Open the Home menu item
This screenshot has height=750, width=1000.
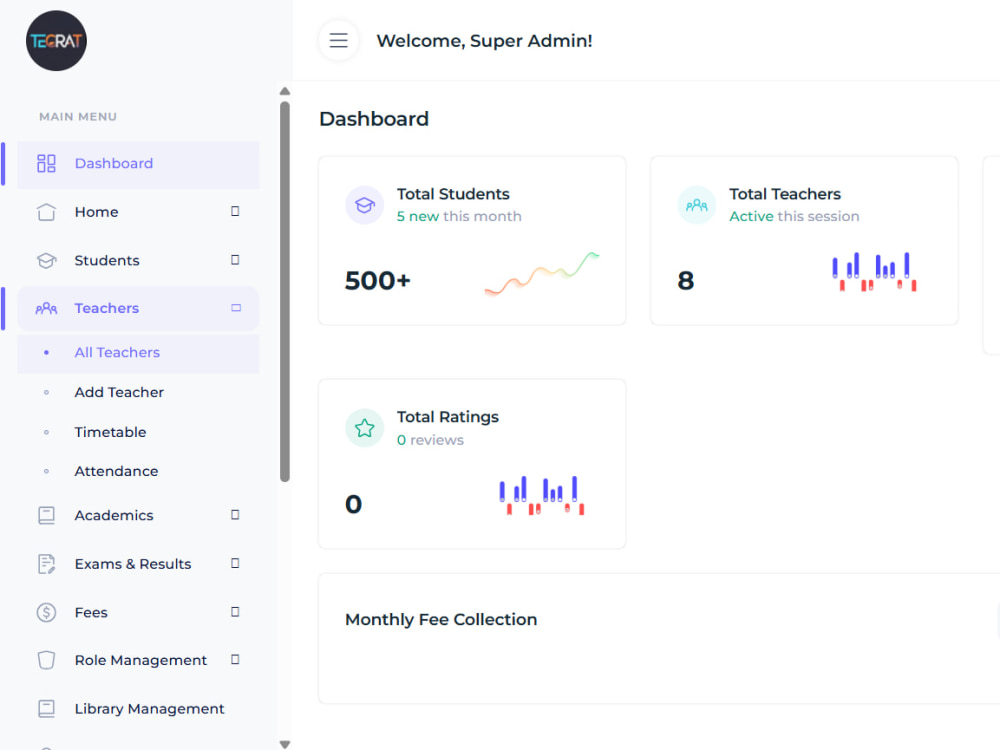(138, 212)
